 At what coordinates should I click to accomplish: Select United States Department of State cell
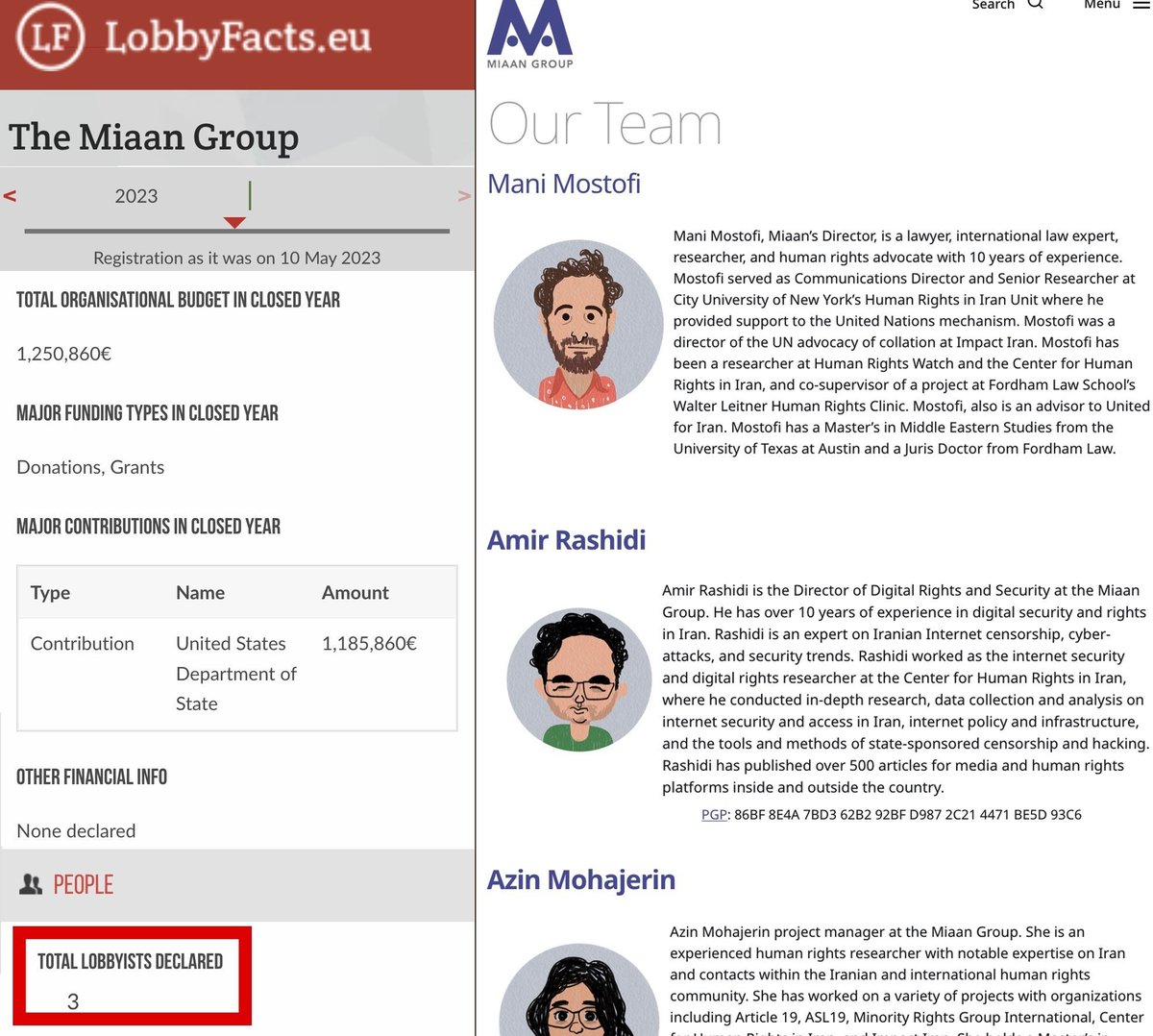click(236, 674)
